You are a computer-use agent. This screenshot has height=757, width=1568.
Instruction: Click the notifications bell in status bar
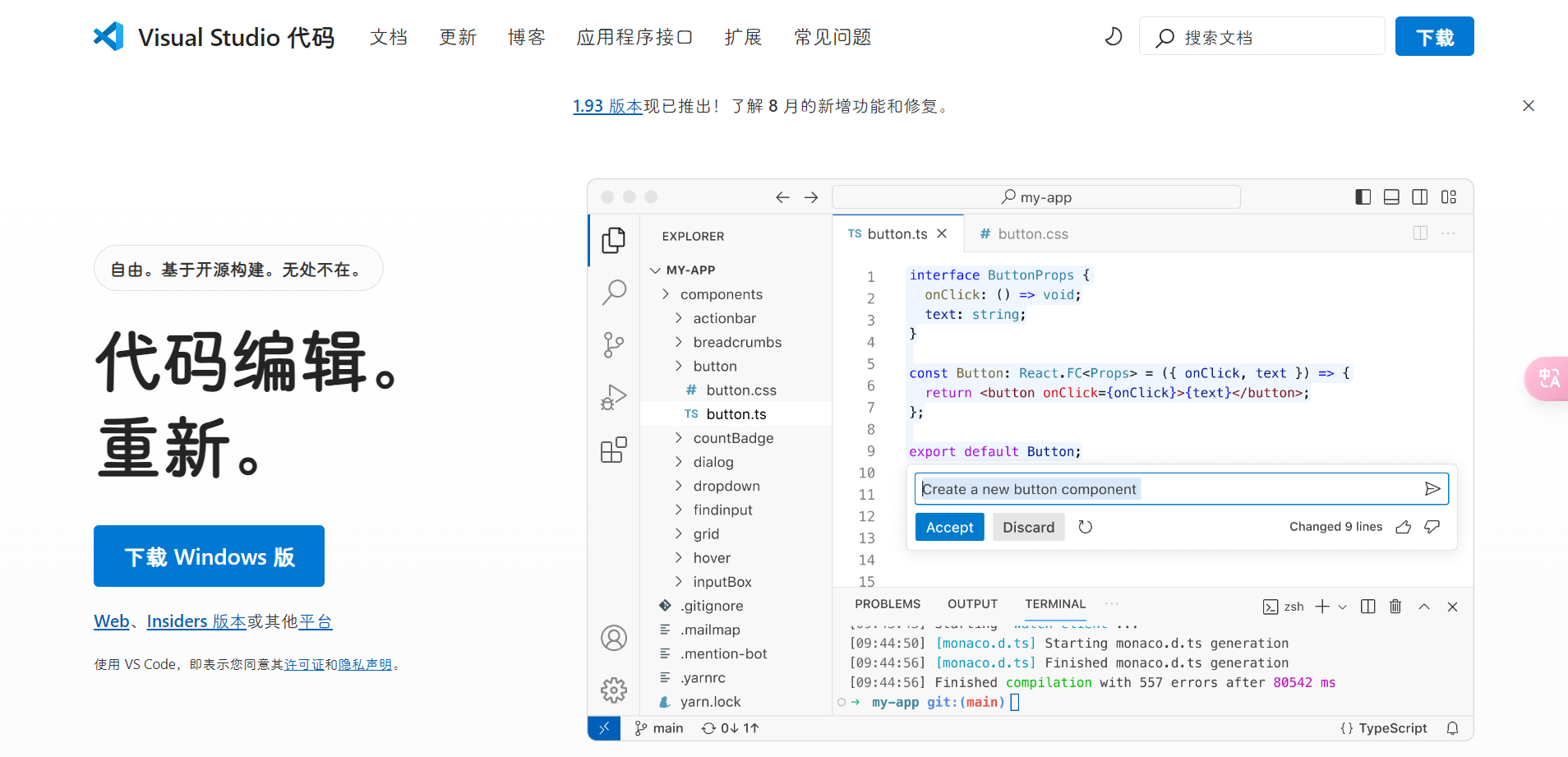(1453, 728)
